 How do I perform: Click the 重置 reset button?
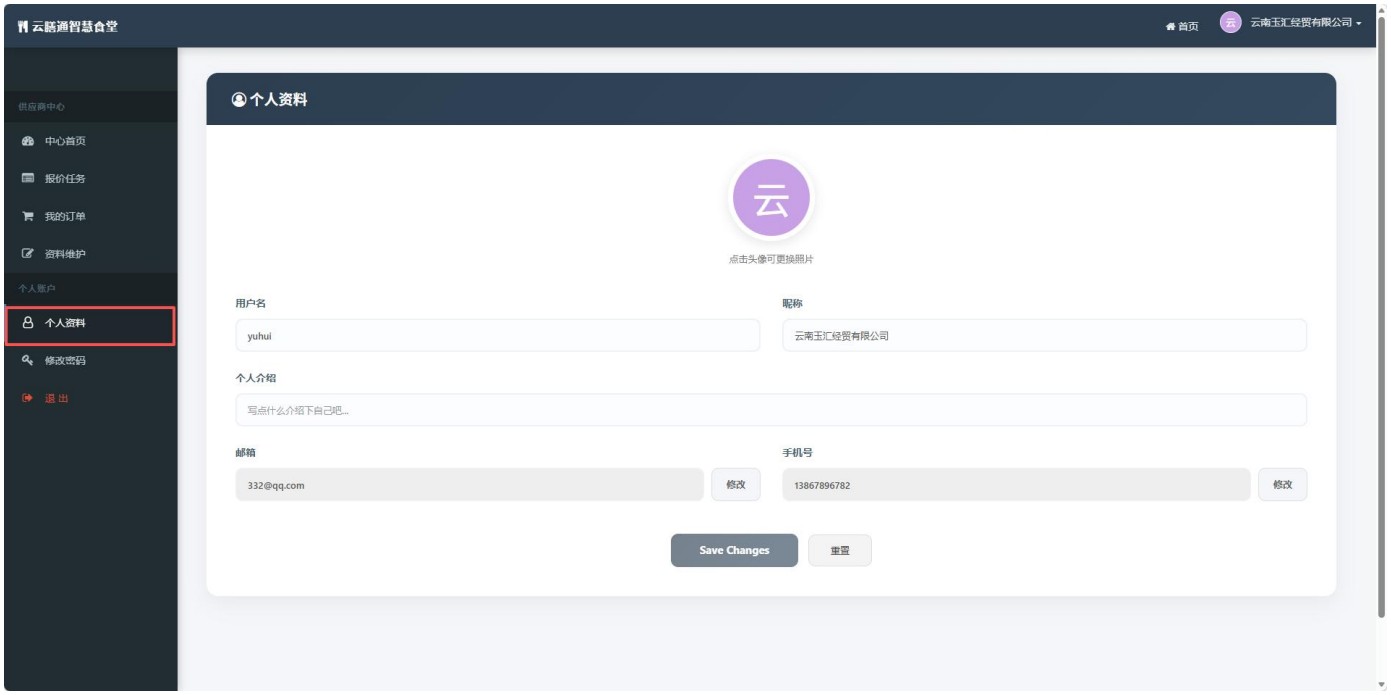839,550
